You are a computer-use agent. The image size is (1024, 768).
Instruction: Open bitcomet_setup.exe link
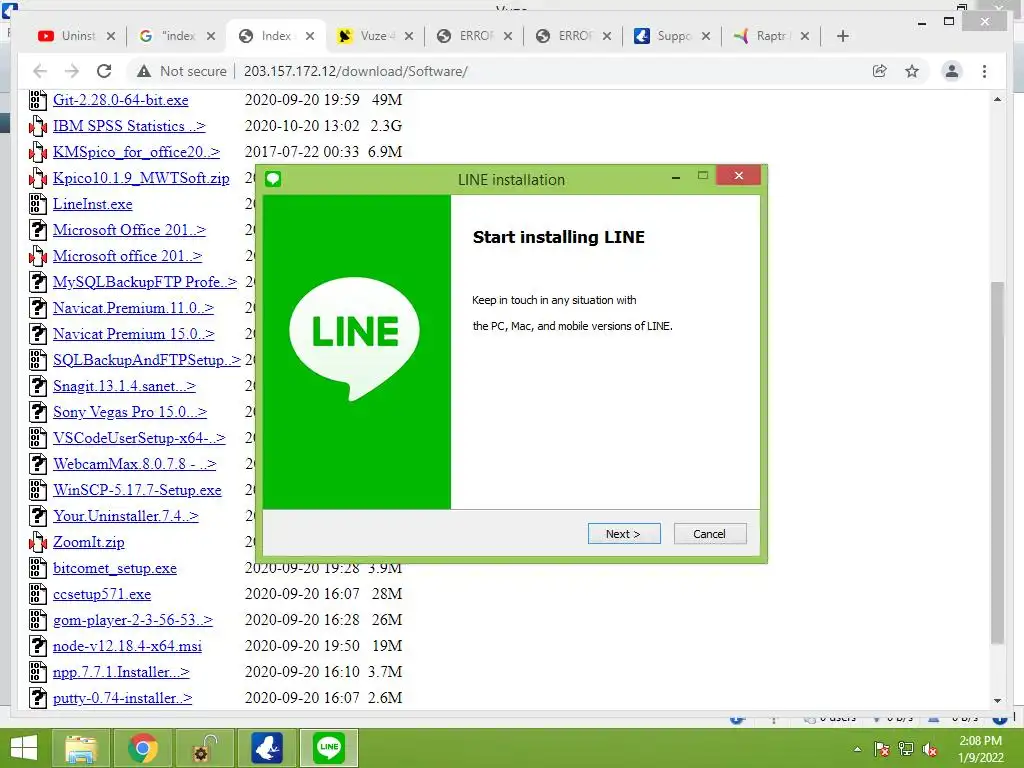coord(114,568)
